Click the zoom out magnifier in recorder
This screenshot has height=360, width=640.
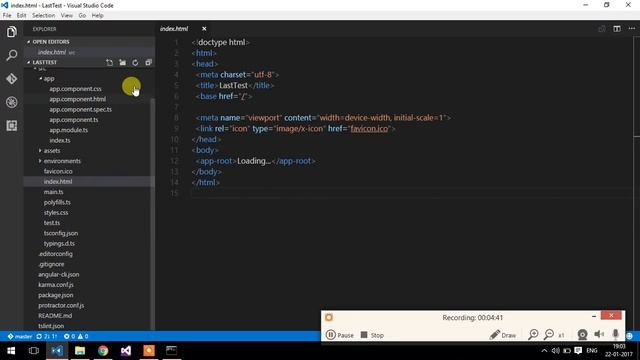[549, 335]
